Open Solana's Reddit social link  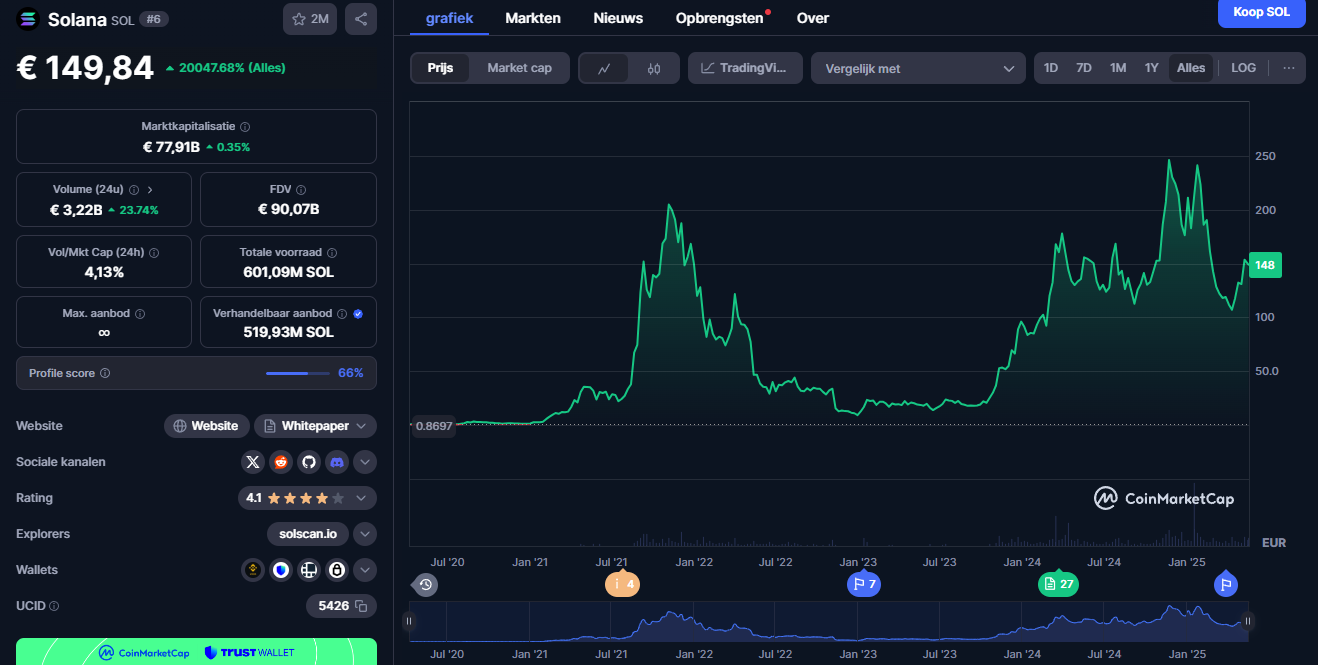click(281, 462)
